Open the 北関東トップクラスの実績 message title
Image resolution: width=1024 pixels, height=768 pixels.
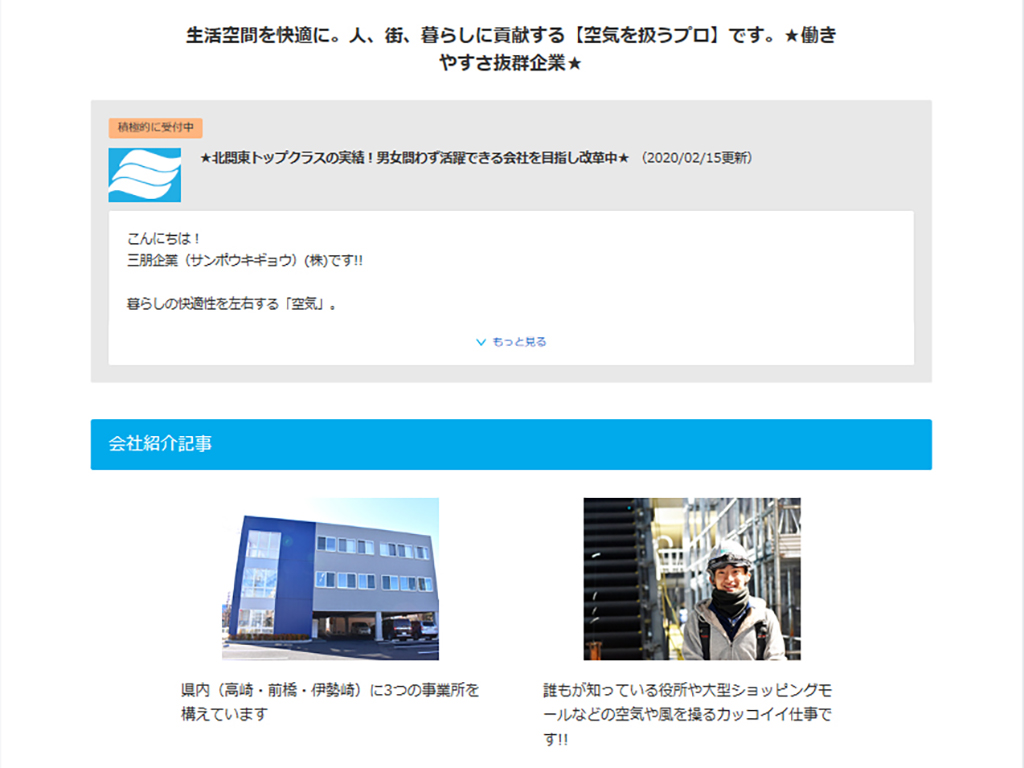tap(414, 158)
